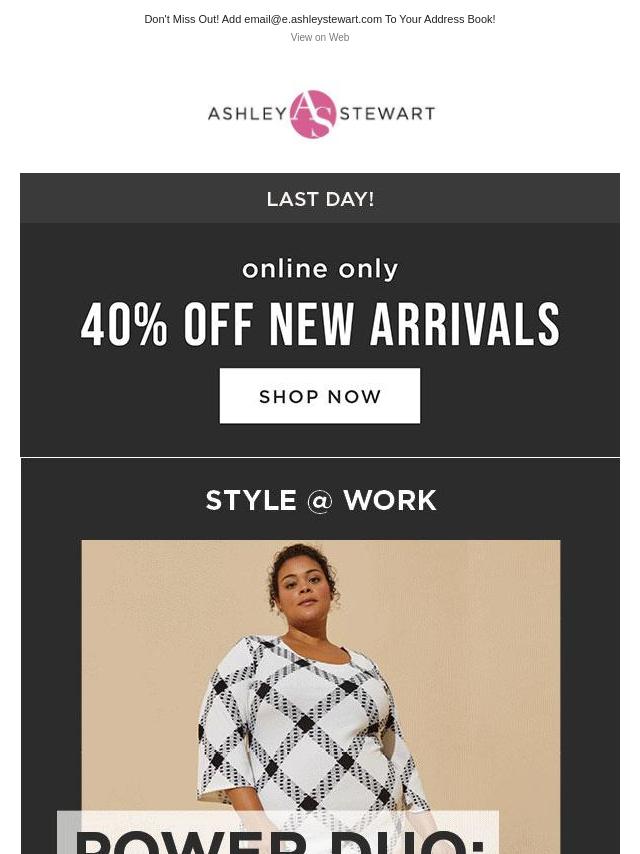Viewport: 640px width, 854px height.
Task: Open the View on Web link
Action: (320, 38)
